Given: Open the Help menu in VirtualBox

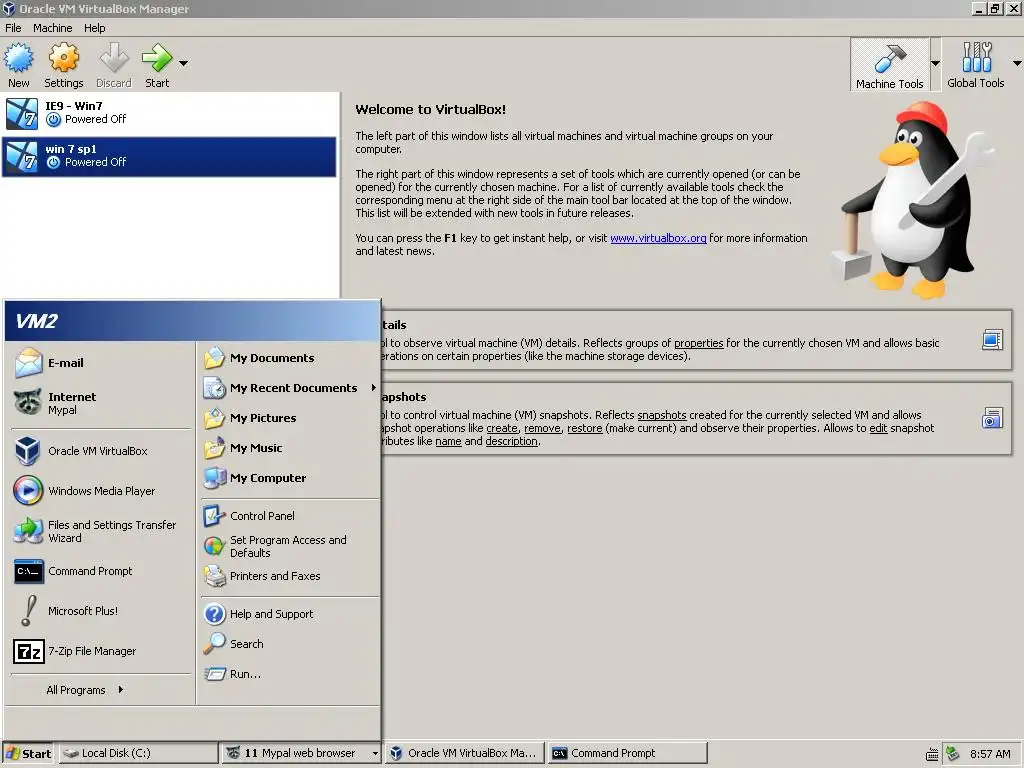Looking at the screenshot, I should pos(94,28).
